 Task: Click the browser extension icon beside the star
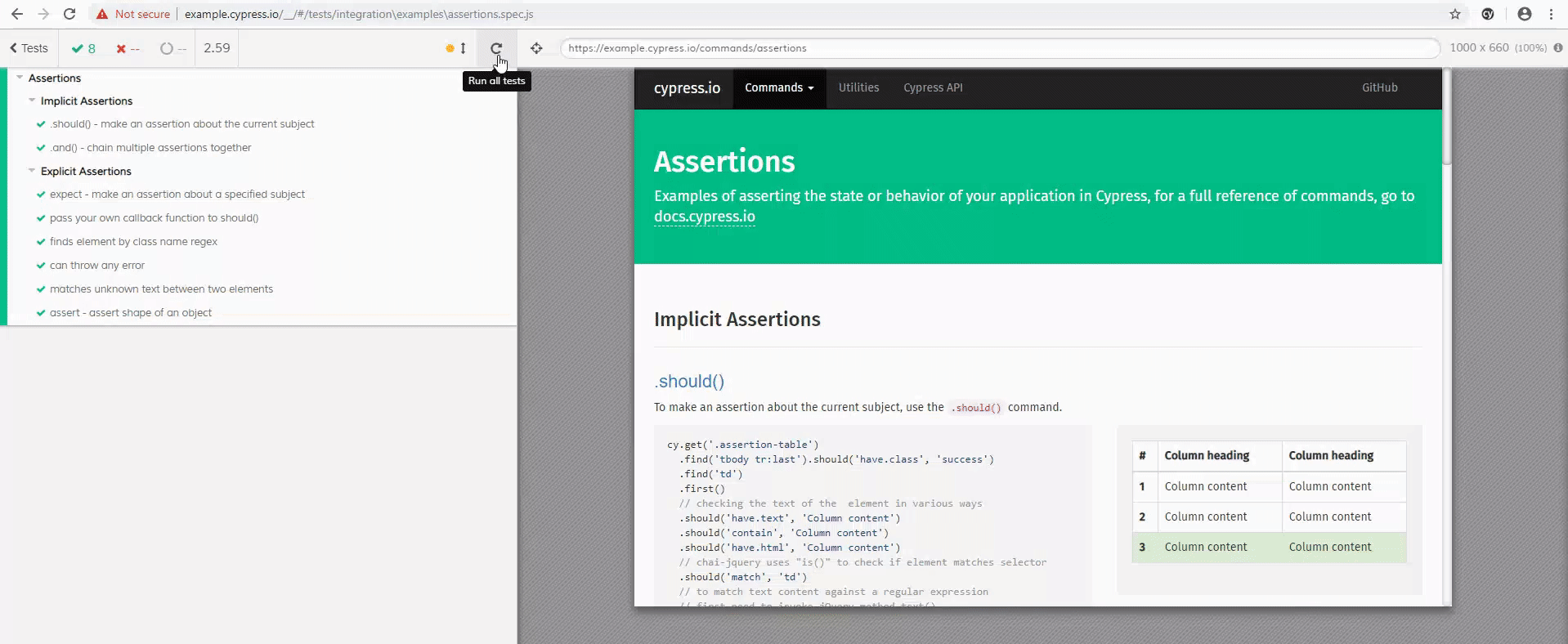click(1488, 14)
